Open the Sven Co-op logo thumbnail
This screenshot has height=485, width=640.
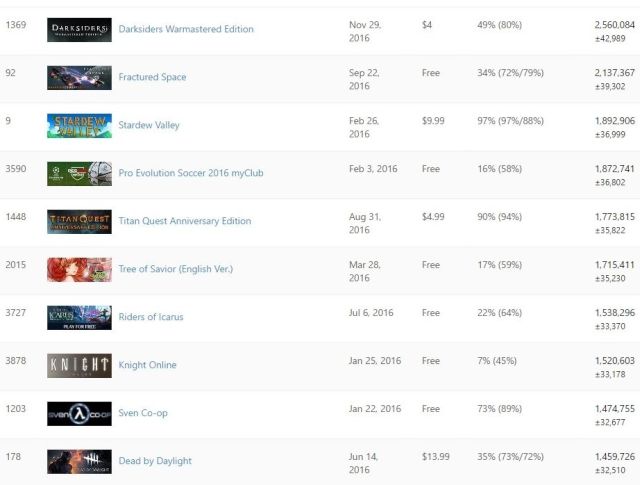tap(79, 414)
